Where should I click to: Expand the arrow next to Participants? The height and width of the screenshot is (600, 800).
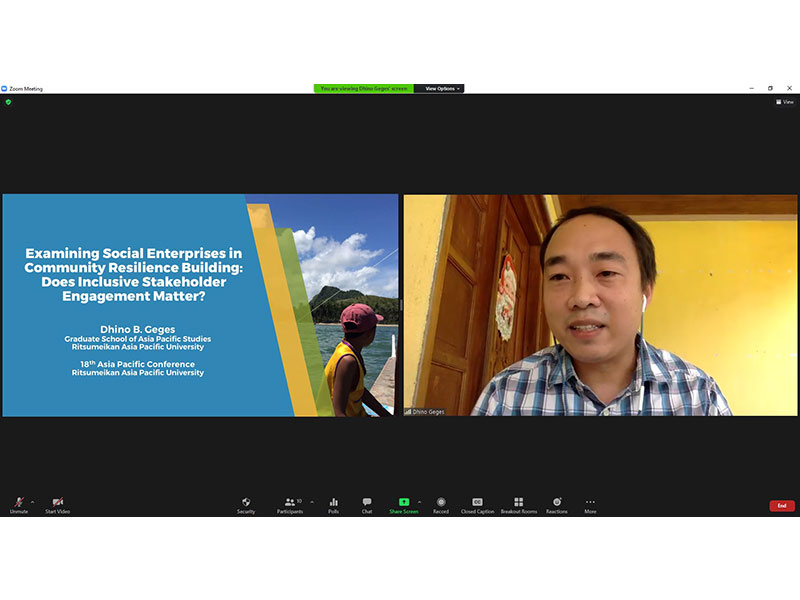312,501
